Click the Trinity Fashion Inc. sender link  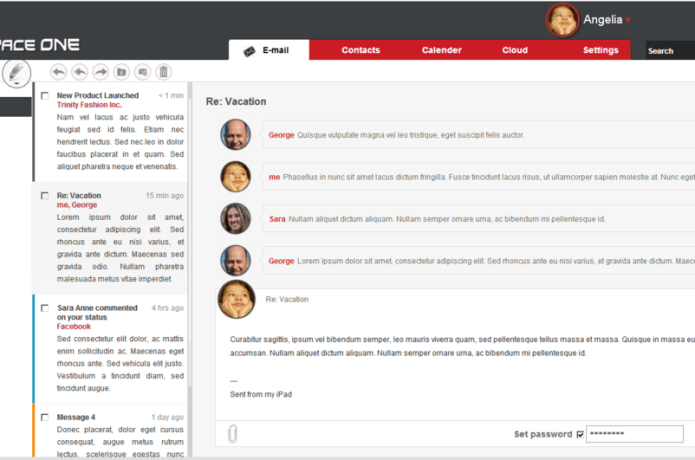89,105
